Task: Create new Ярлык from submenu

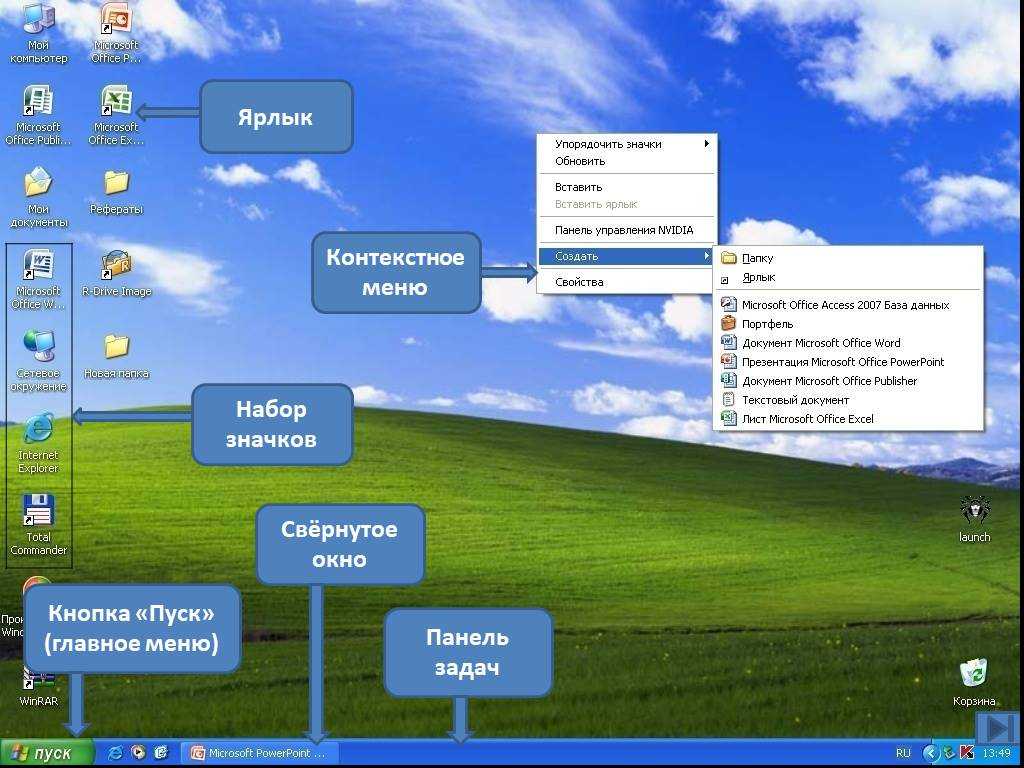Action: click(x=848, y=278)
